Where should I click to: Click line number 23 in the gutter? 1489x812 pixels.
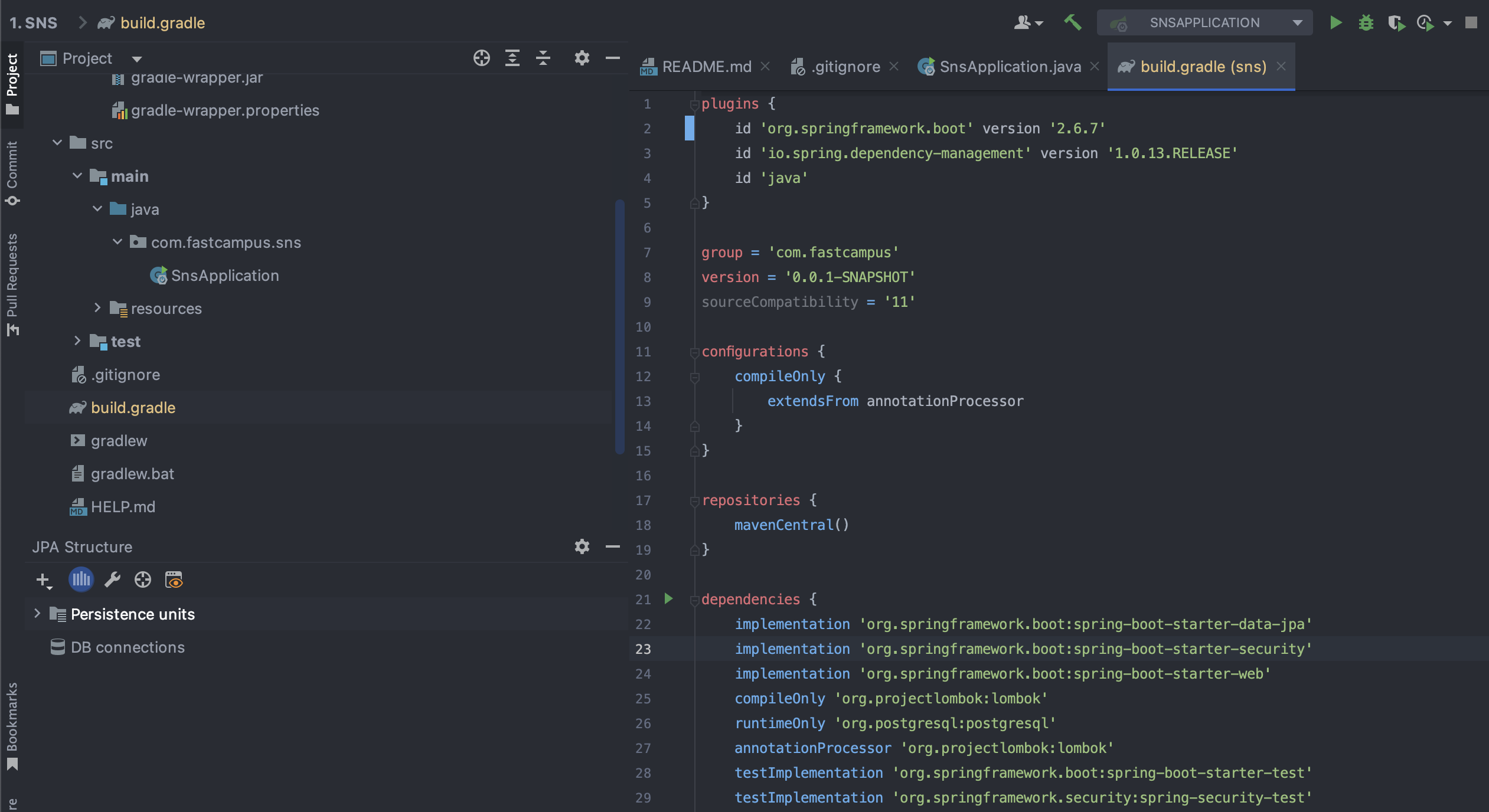coord(644,649)
